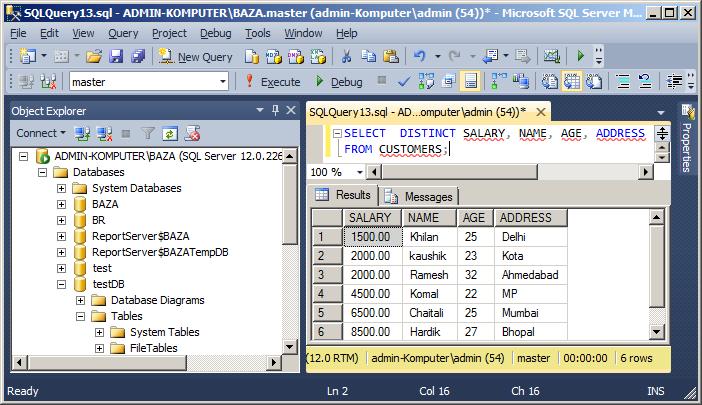
Task: Expand the System Databases node
Action: click(x=61, y=188)
